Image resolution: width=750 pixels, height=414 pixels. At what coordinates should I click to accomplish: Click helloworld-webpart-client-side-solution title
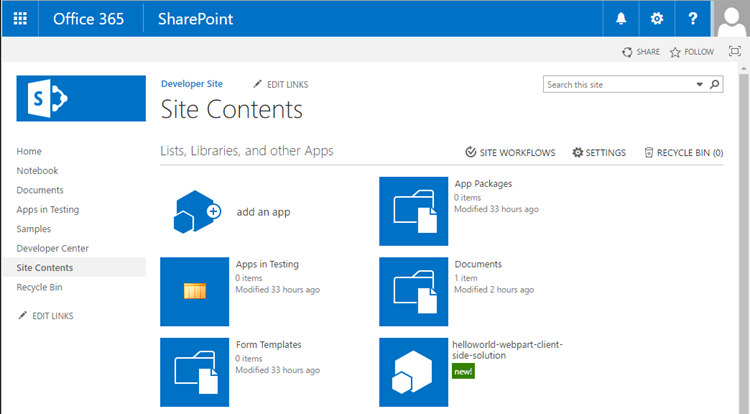507,350
